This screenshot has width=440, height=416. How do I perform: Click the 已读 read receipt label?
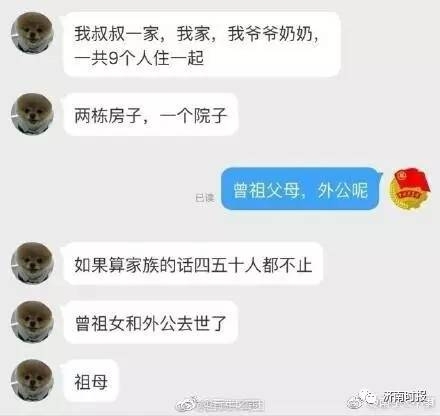[x=204, y=198]
